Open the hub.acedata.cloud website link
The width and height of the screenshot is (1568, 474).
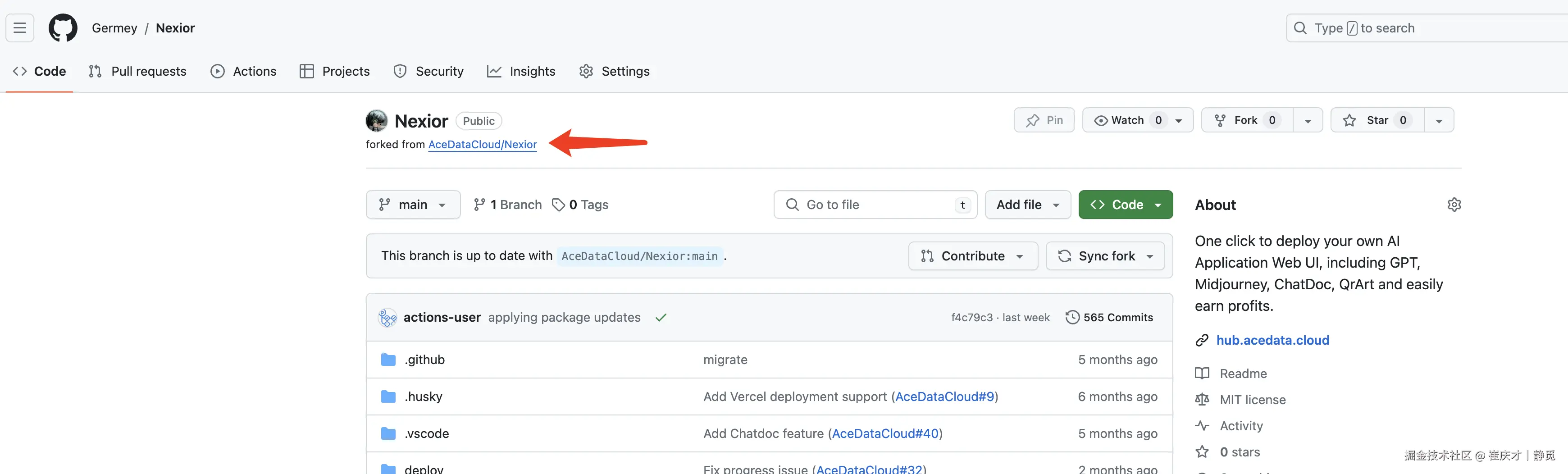(x=1272, y=340)
